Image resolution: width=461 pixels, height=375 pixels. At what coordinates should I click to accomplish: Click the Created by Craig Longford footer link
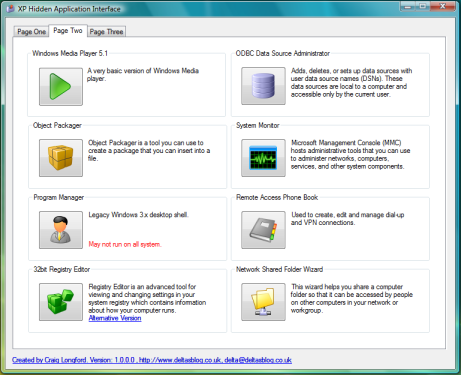pos(152,360)
